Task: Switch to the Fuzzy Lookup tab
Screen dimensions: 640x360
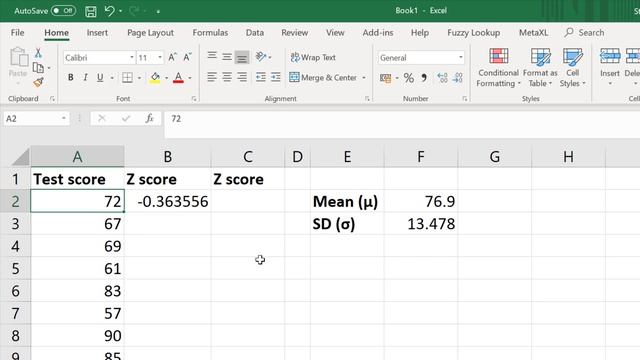Action: coord(473,33)
